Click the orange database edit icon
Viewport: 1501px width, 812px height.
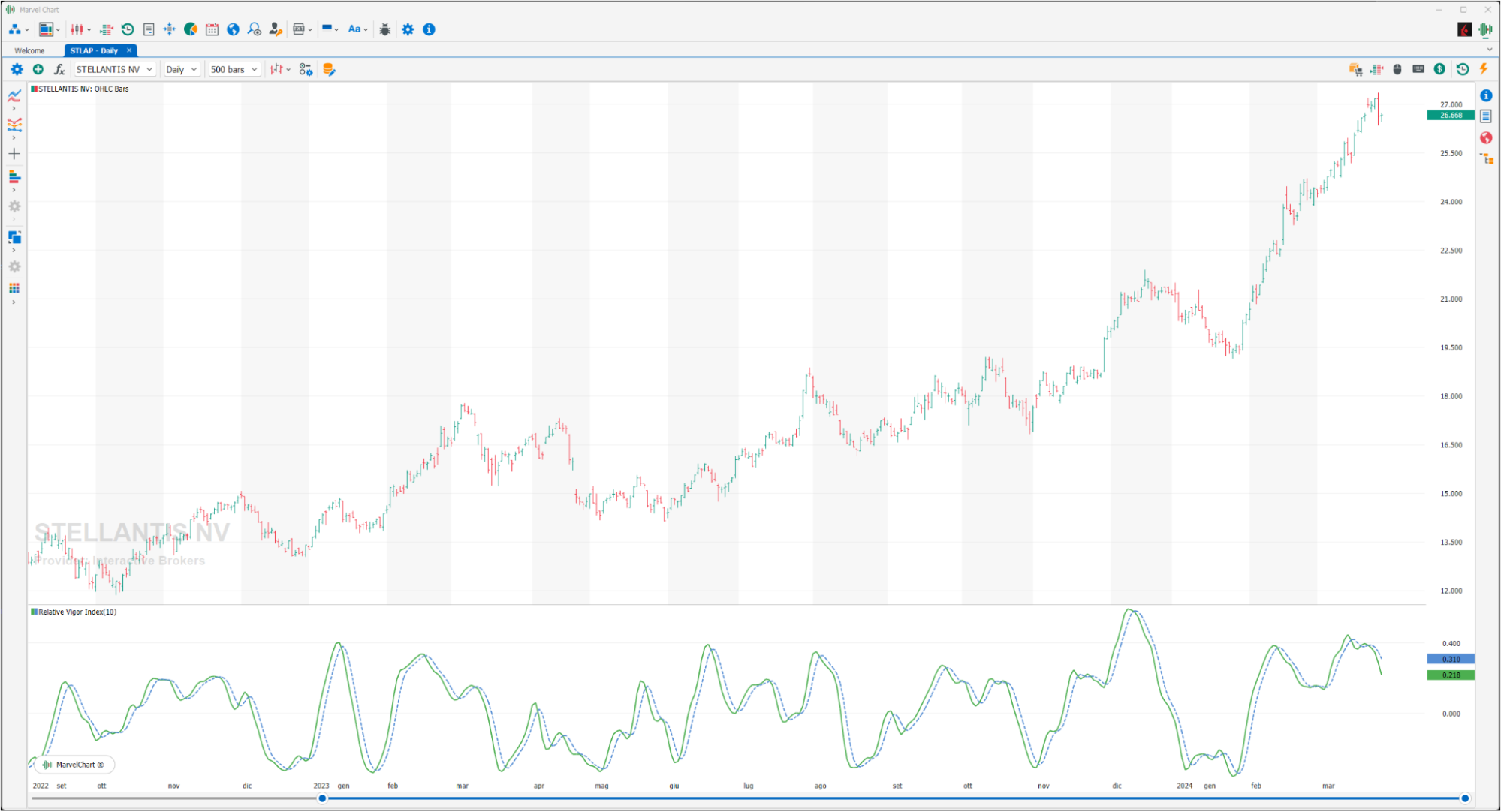[x=329, y=69]
